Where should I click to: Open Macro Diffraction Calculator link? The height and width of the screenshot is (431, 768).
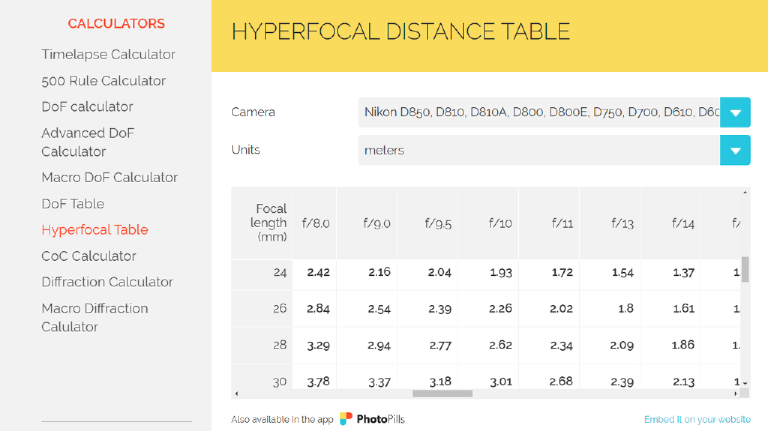[x=94, y=317]
